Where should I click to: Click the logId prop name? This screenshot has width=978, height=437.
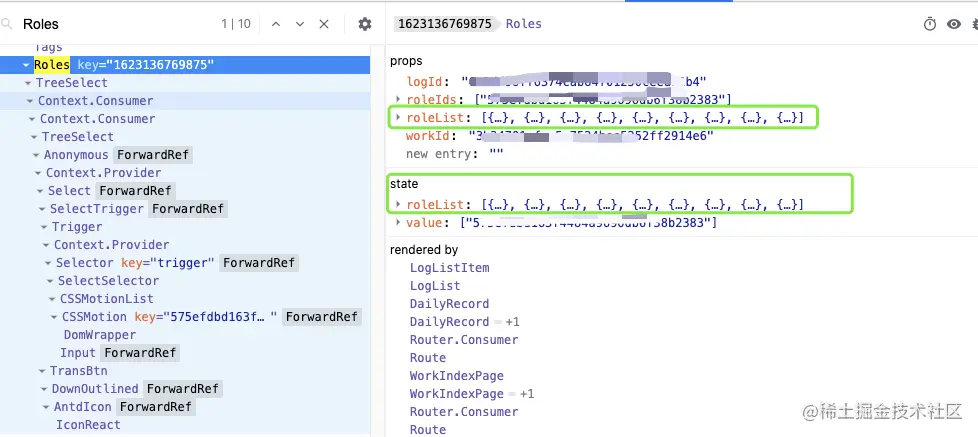(427, 82)
